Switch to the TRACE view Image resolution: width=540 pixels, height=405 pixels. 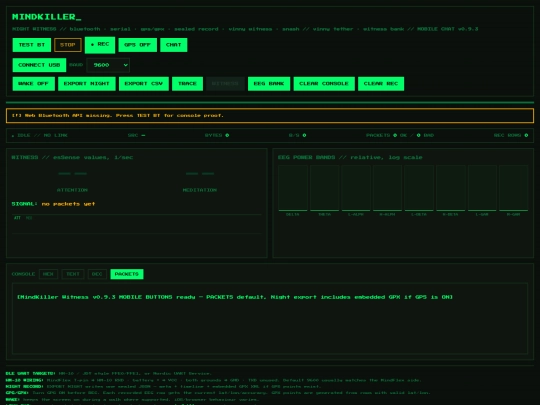pos(187,84)
